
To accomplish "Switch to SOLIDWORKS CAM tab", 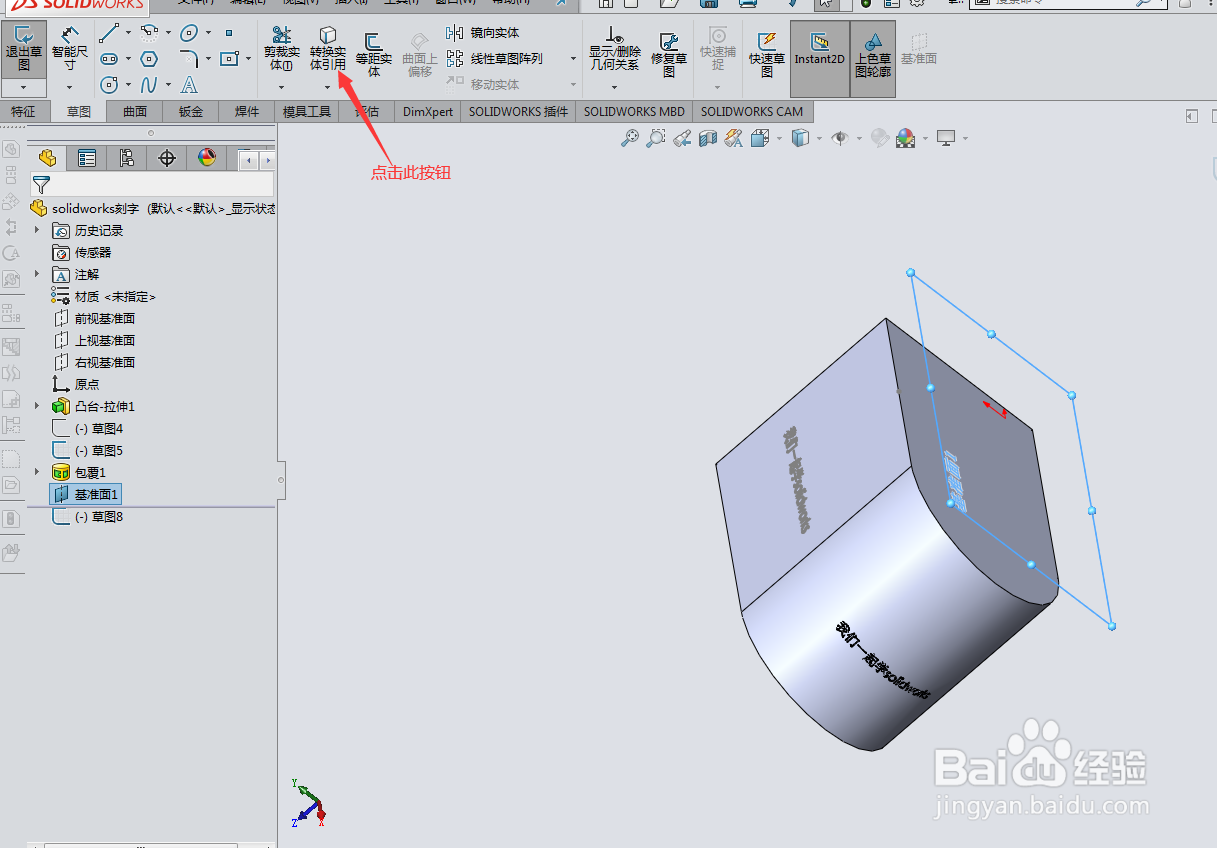I will tap(751, 112).
